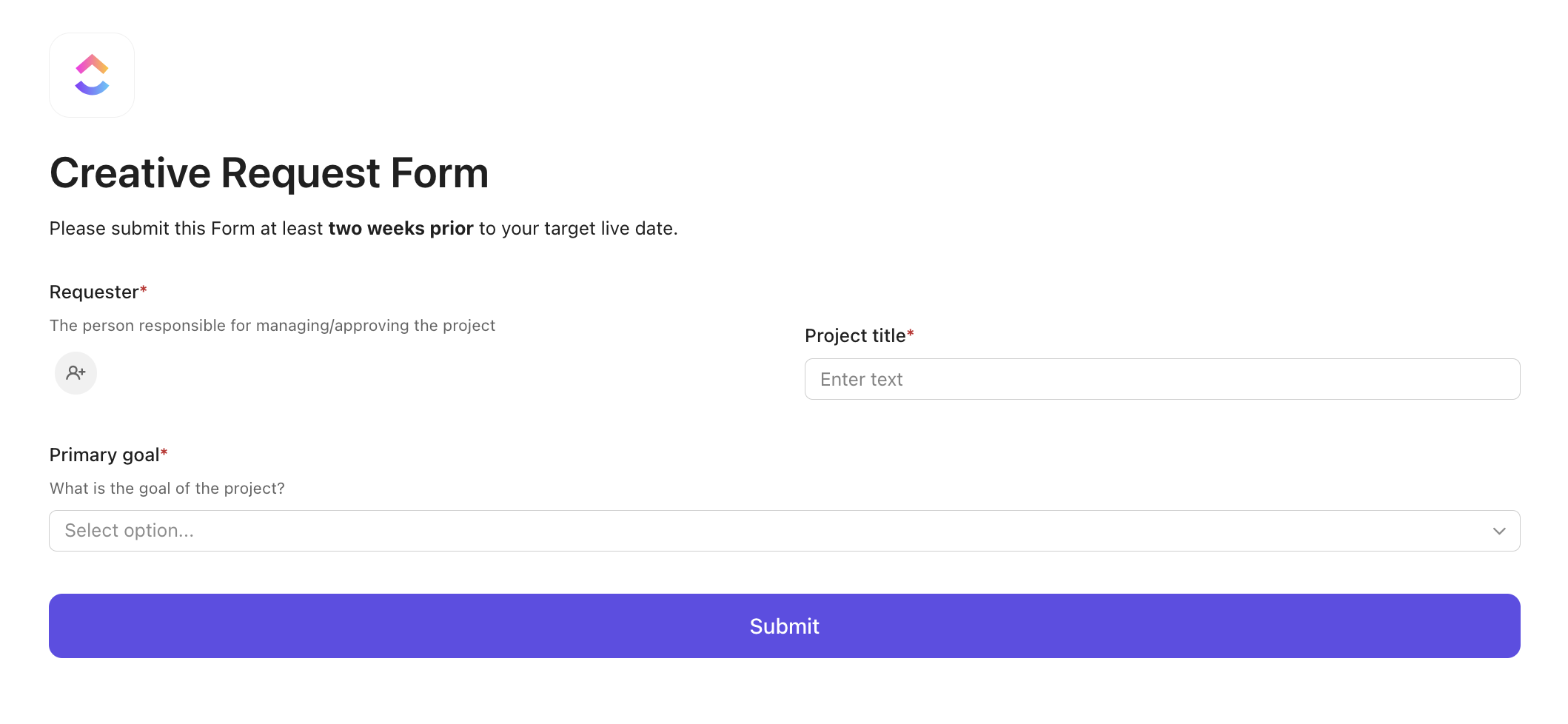Click the 'Select option...' placeholder text
Viewport: 1568px width, 724px height.
pos(130,531)
